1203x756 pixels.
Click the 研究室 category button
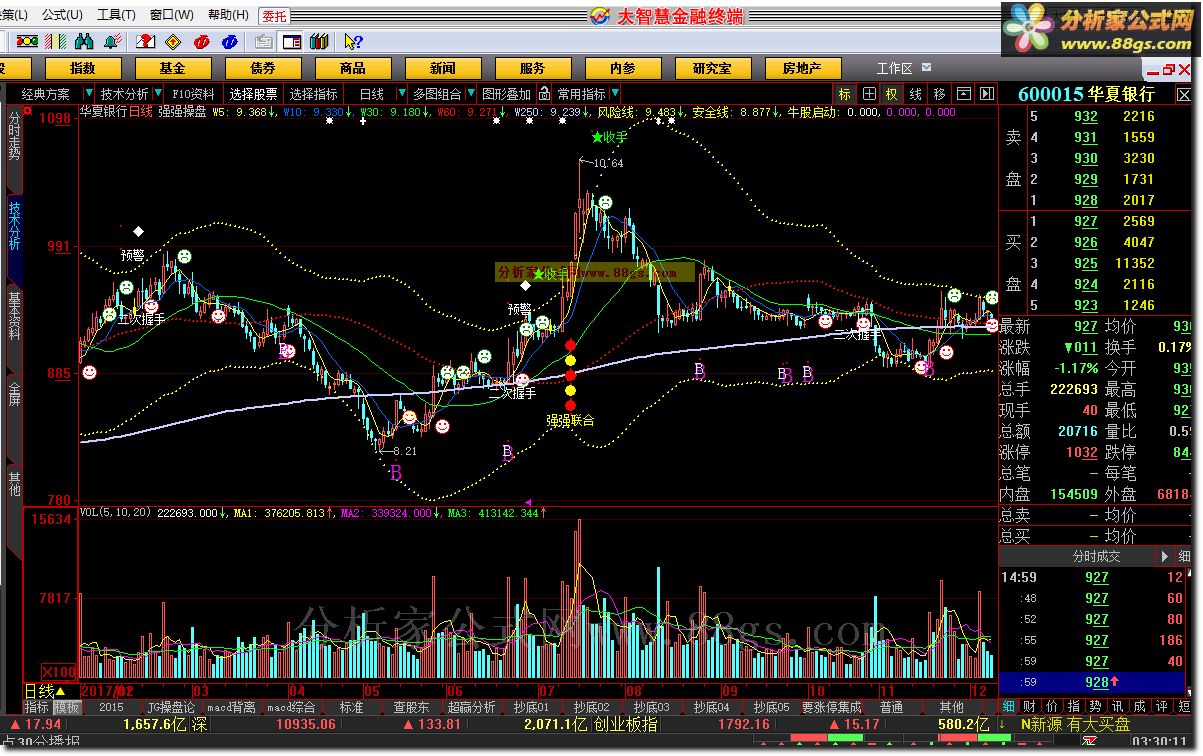712,68
